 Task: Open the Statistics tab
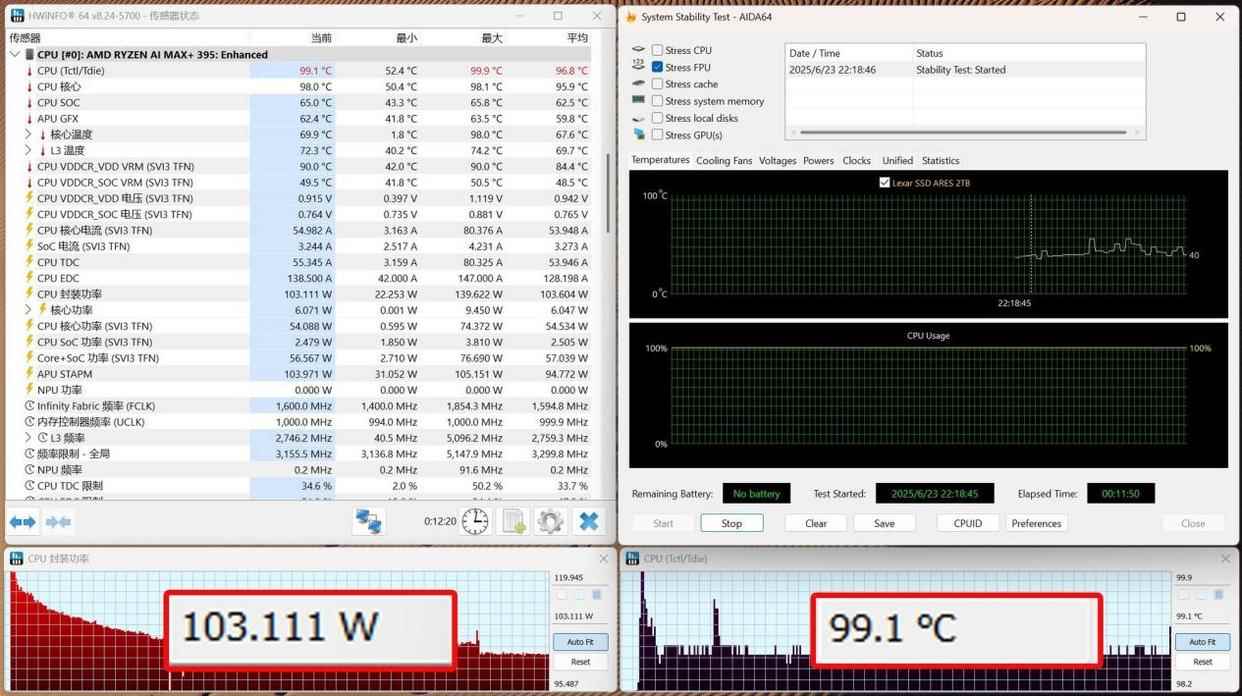point(940,161)
